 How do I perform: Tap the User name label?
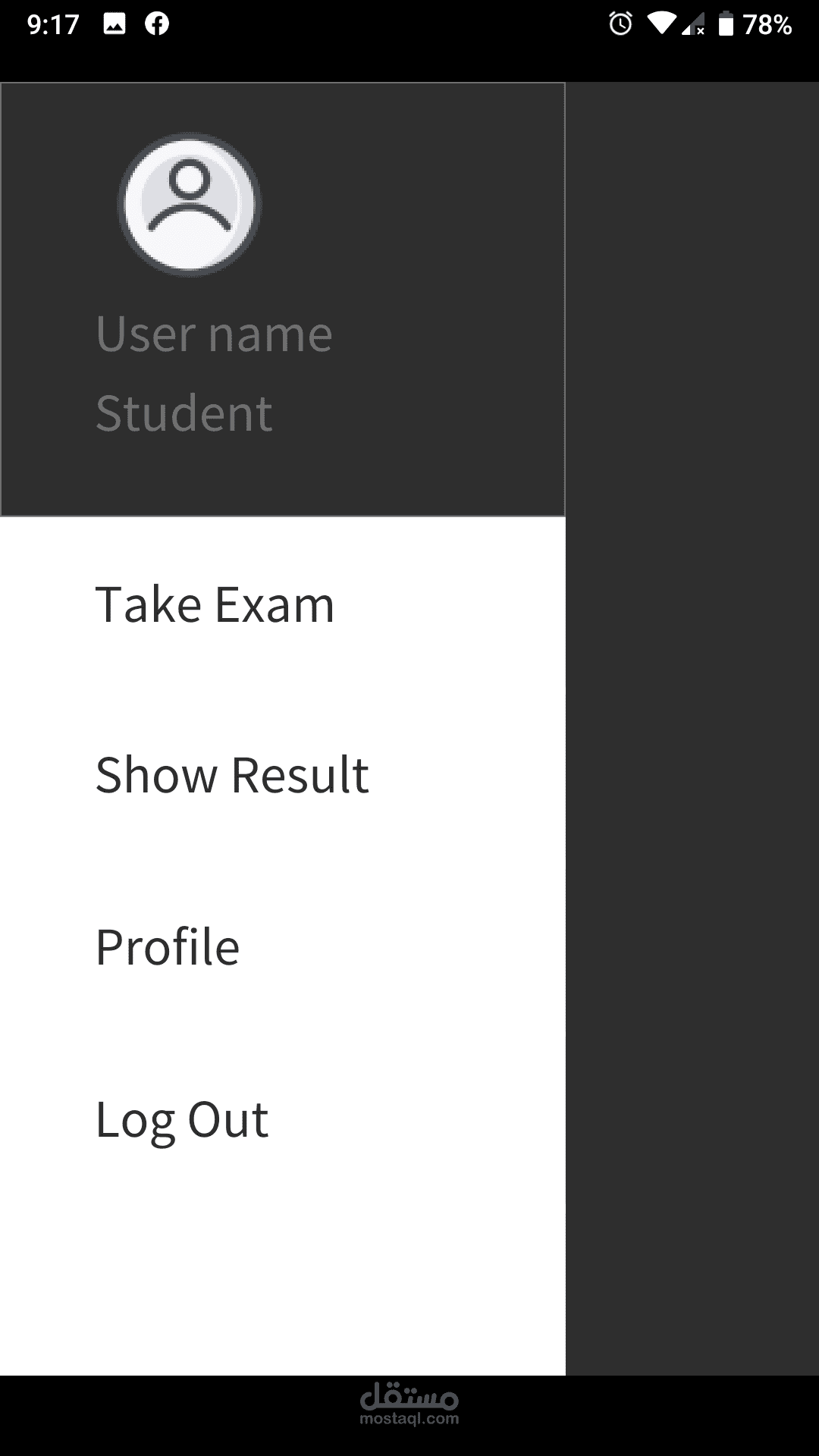pyautogui.click(x=214, y=334)
